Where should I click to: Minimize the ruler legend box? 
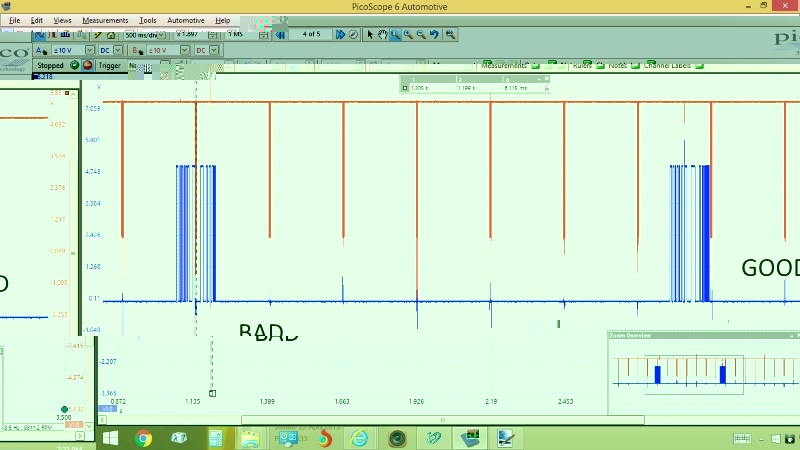click(x=539, y=79)
